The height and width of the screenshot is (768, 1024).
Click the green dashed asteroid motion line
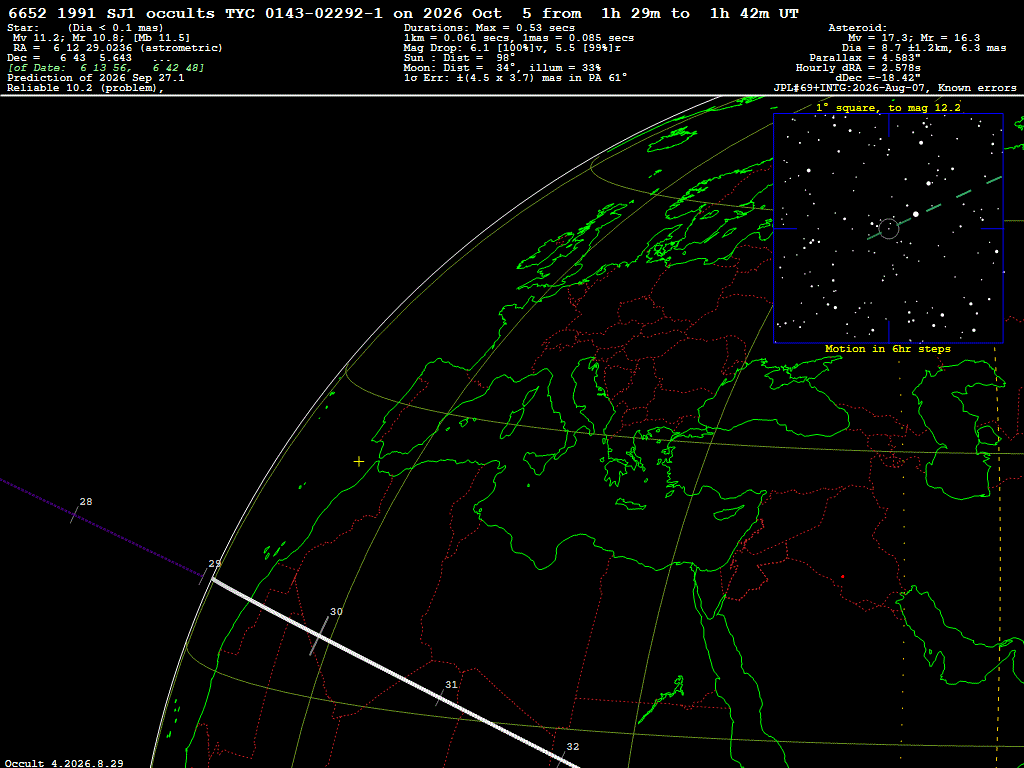click(935, 208)
